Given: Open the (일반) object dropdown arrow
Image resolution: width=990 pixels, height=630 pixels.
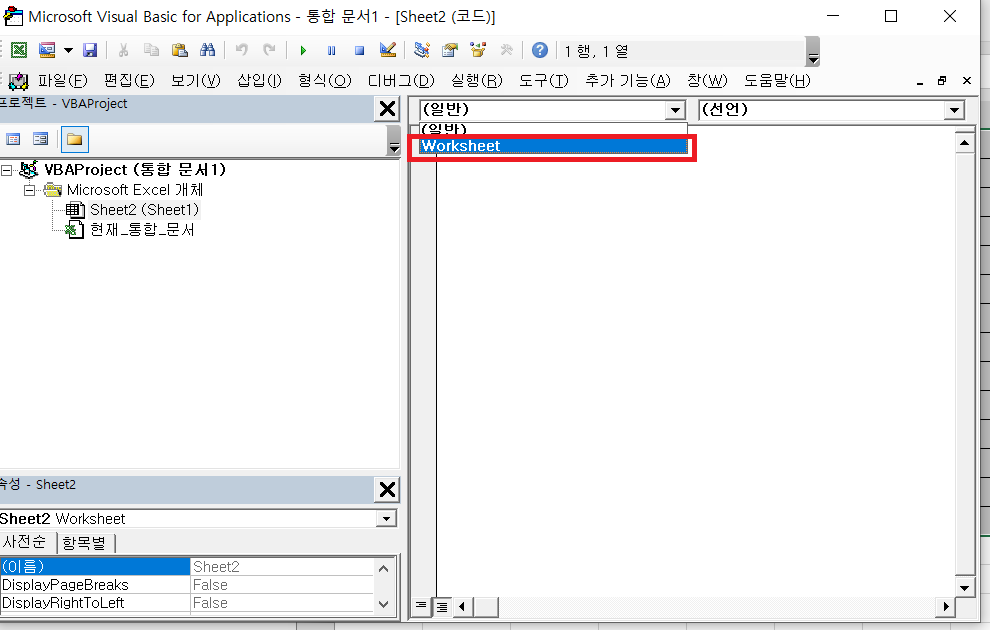Looking at the screenshot, I should 675,110.
